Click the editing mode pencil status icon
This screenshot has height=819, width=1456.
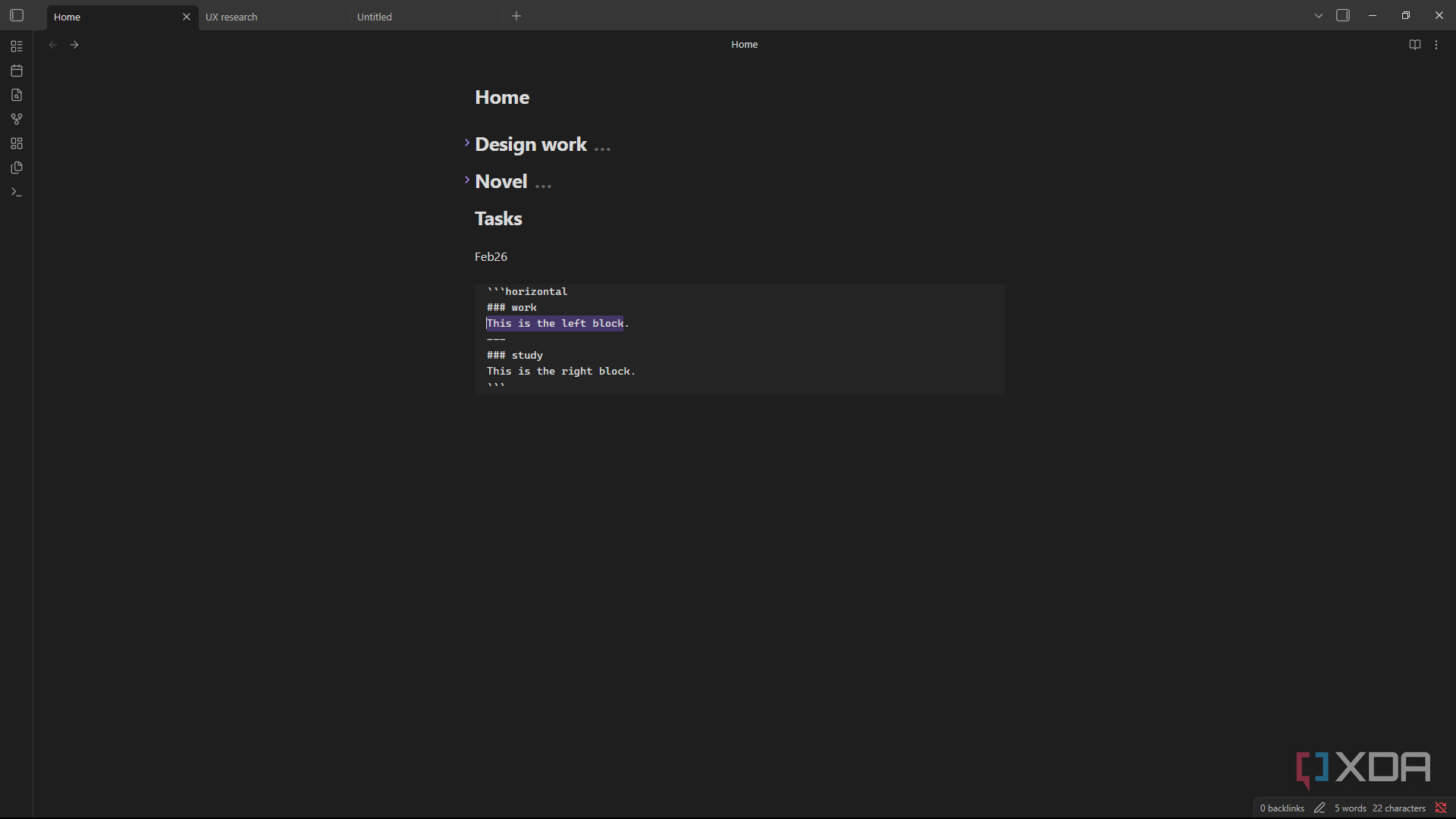coord(1319,808)
